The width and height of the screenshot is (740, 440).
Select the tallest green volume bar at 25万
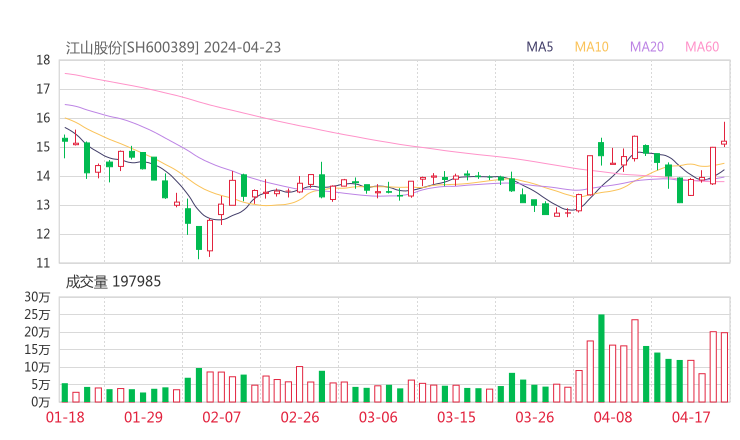coord(601,358)
